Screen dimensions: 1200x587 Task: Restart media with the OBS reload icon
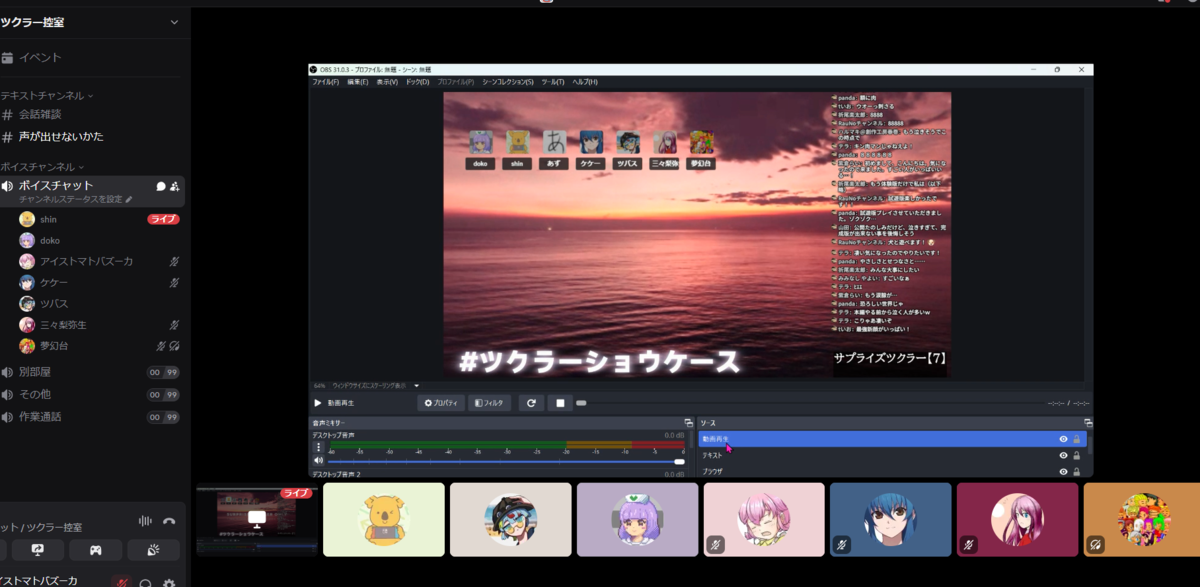pyautogui.click(x=532, y=403)
